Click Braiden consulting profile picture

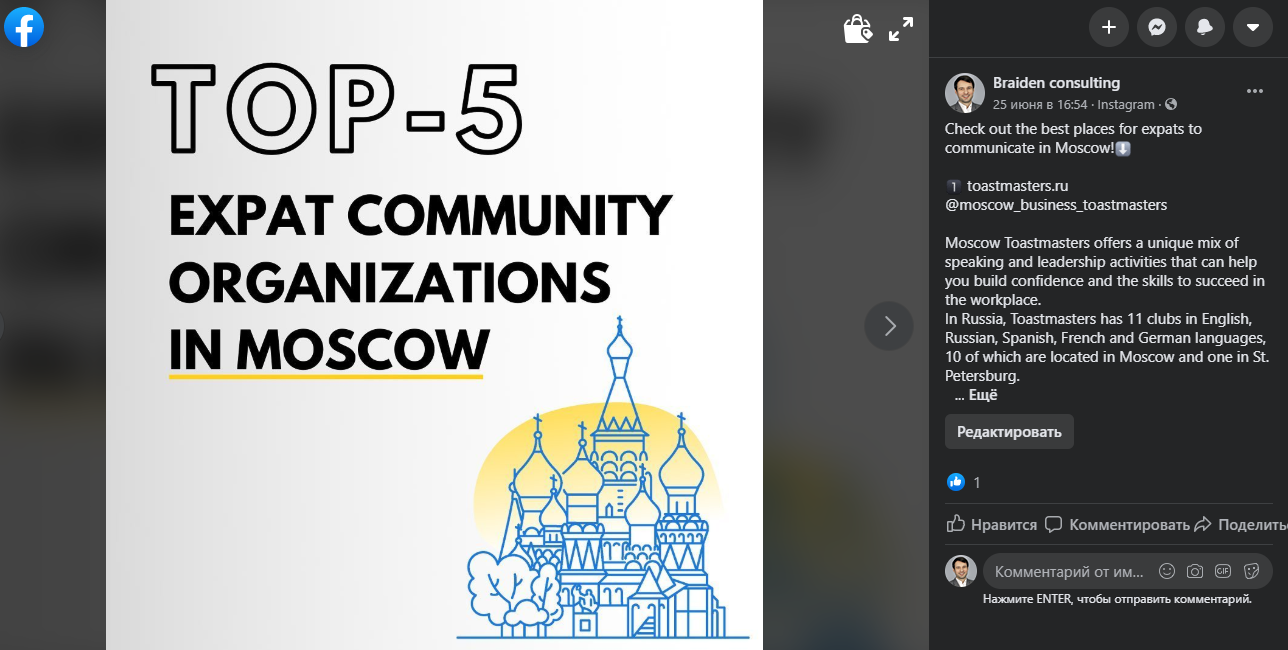(x=964, y=93)
